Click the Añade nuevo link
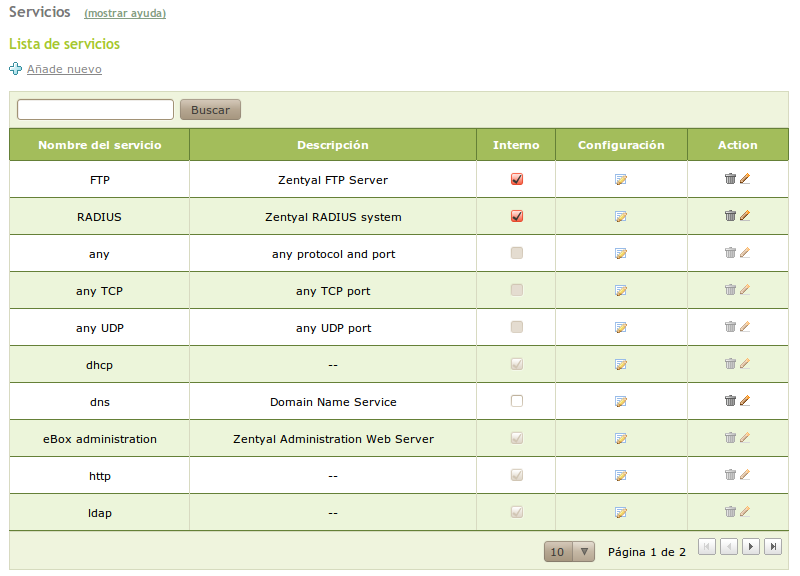The width and height of the screenshot is (800, 576). click(x=64, y=69)
